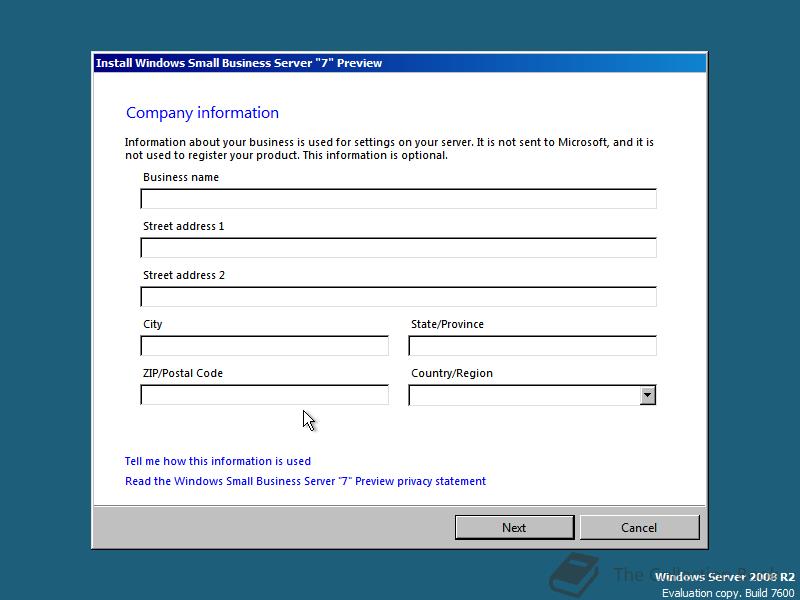
Task: Click the Business name input field
Action: point(398,198)
